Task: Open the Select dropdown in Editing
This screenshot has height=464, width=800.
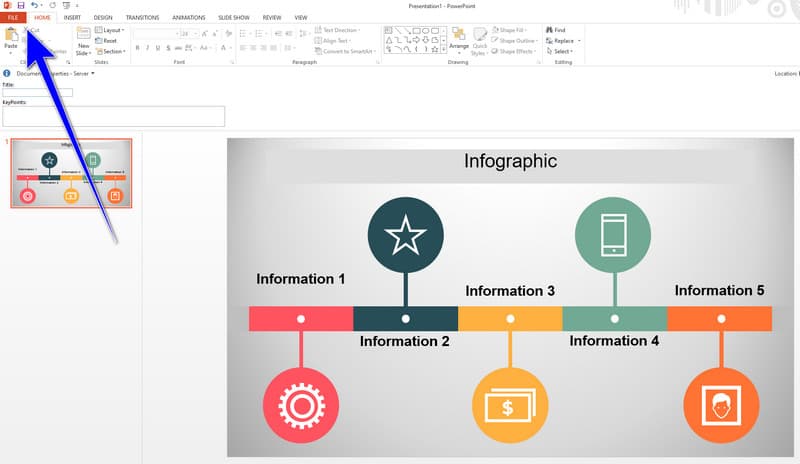Action: [560, 52]
